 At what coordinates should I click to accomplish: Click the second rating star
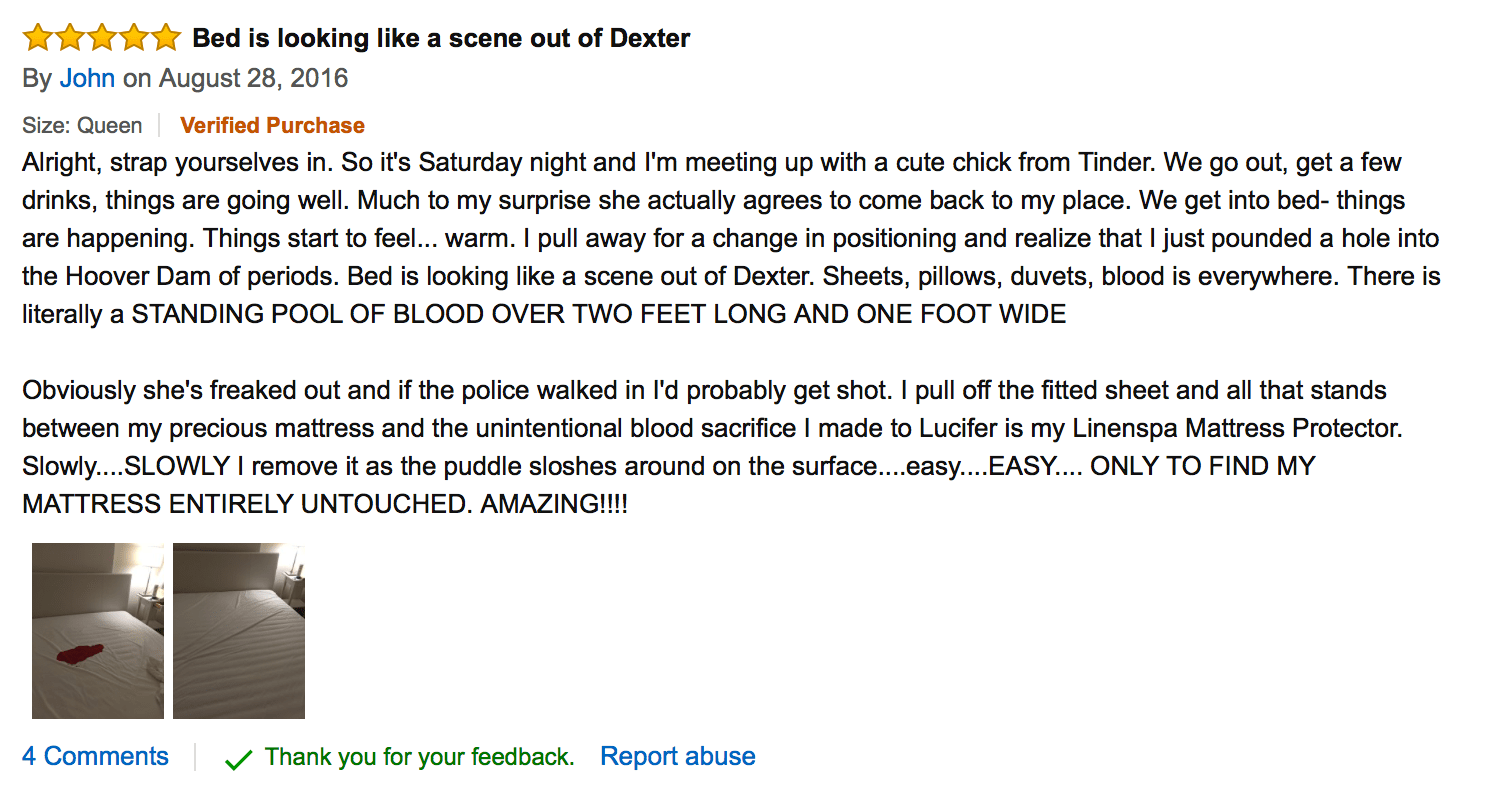(x=68, y=36)
